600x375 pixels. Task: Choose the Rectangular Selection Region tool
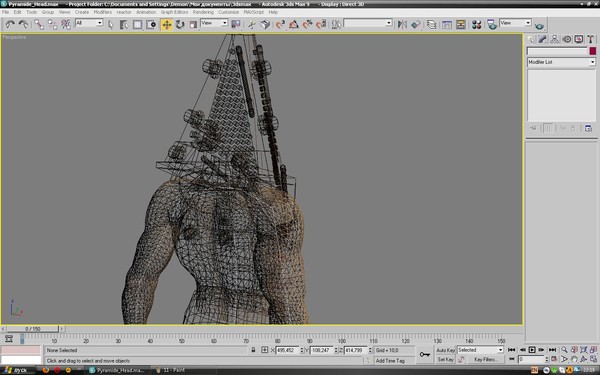coord(137,24)
